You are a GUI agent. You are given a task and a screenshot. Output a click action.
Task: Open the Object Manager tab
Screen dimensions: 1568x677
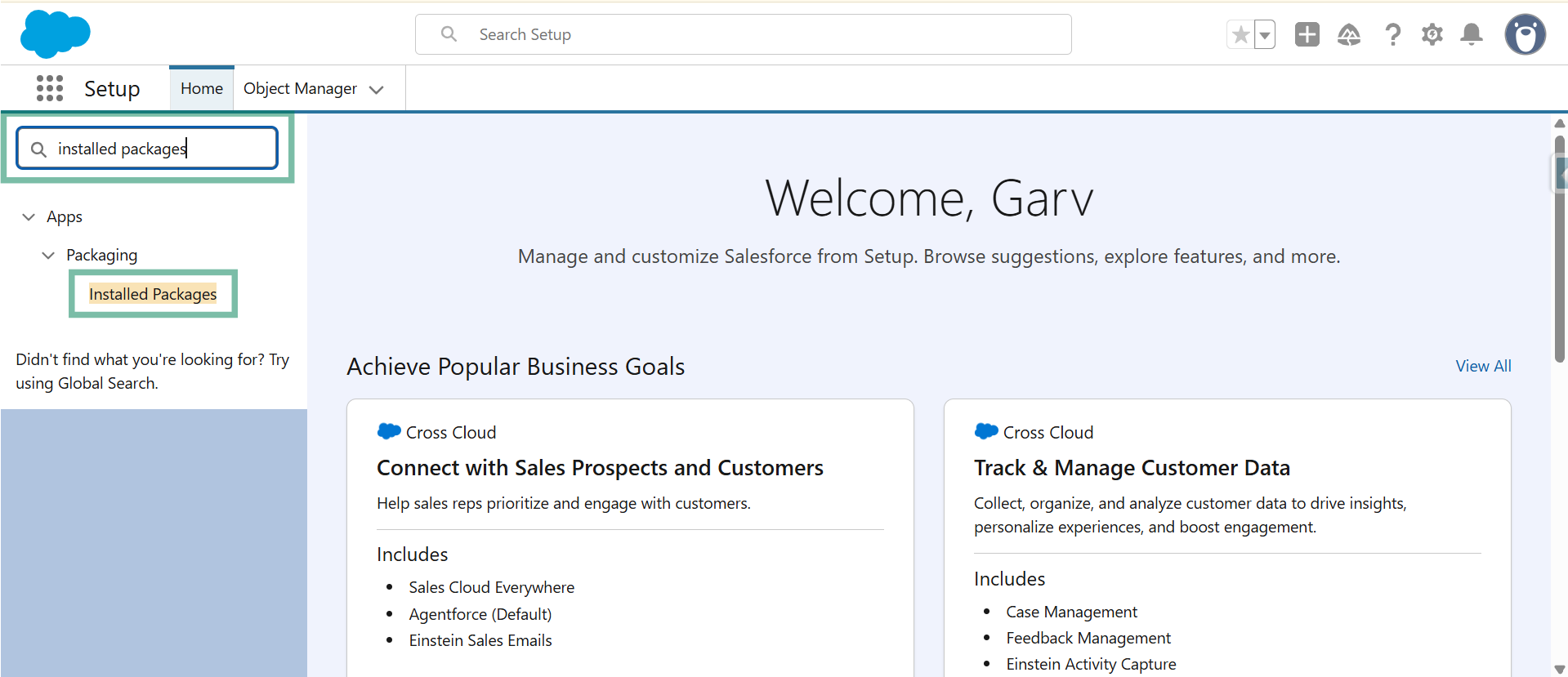300,88
